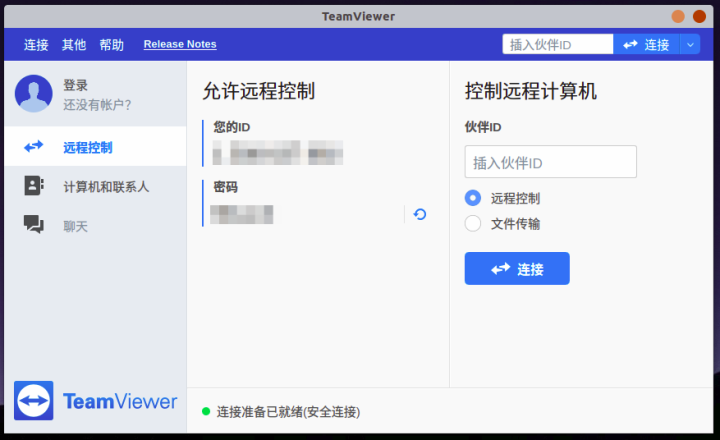Expand the header connect dropdown arrow
Screen dimensions: 720x440
(690, 45)
